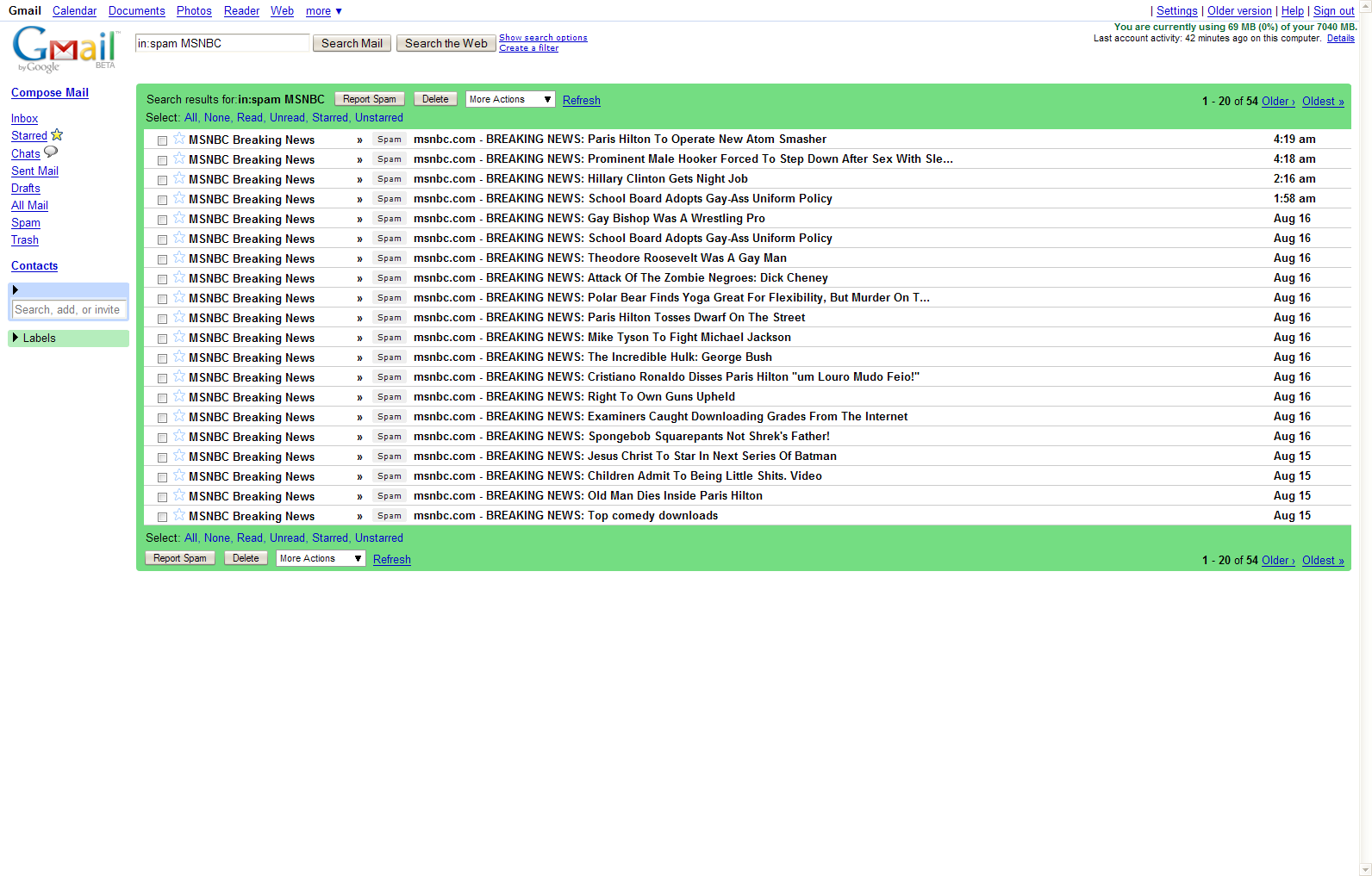Image resolution: width=1372 pixels, height=876 pixels.
Task: Click the mail search input field
Action: pos(222,43)
